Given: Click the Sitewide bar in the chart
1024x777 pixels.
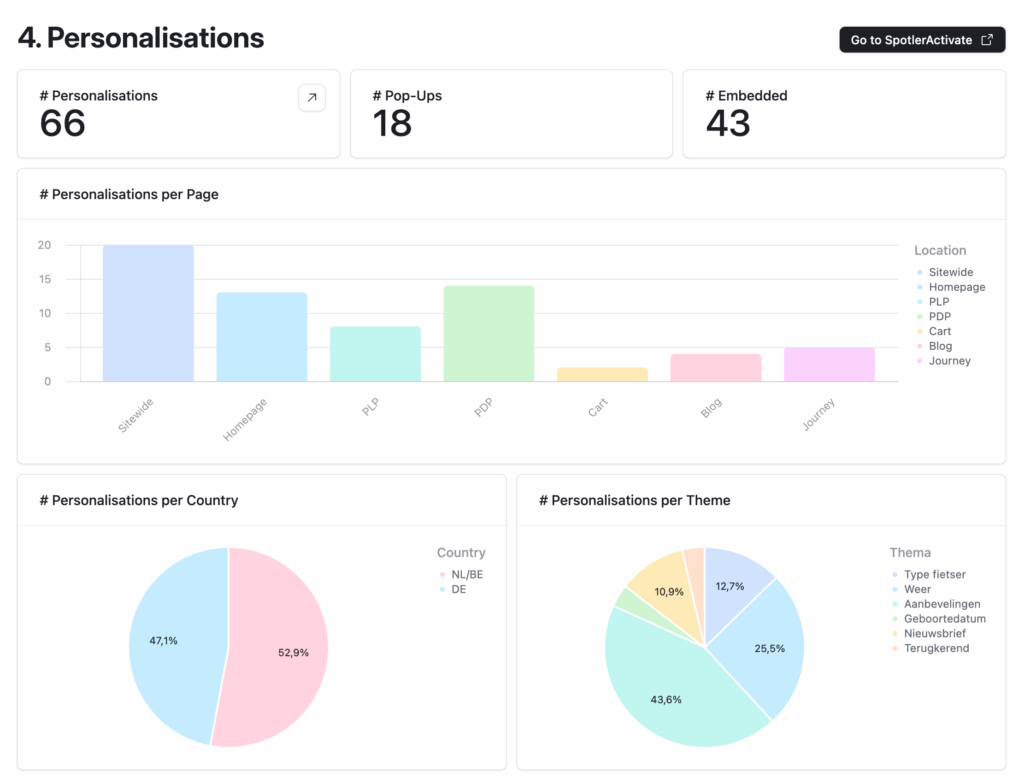Looking at the screenshot, I should [x=148, y=310].
